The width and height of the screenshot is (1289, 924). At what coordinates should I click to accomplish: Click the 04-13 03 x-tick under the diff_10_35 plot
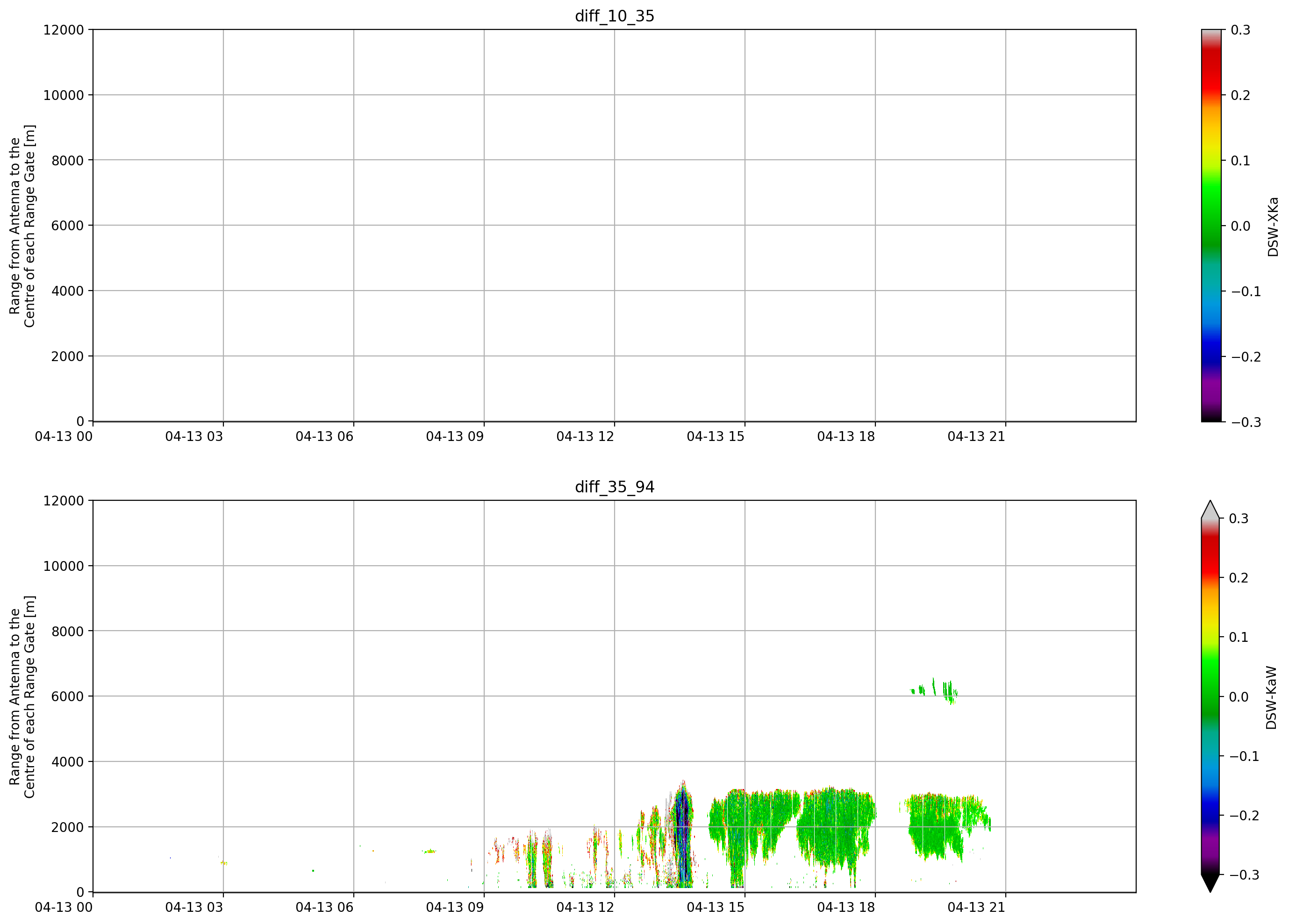coord(194,437)
